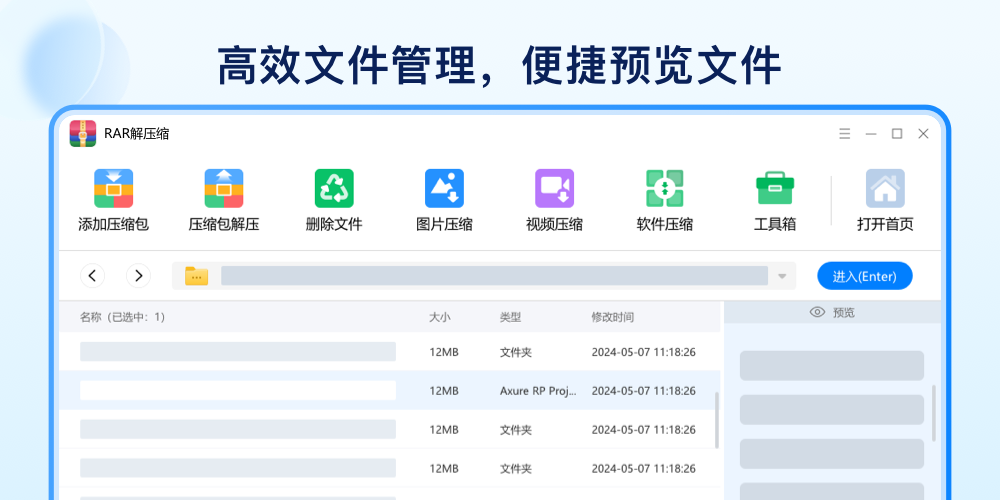
Task: Navigate forward with the right arrow button
Action: click(x=139, y=276)
